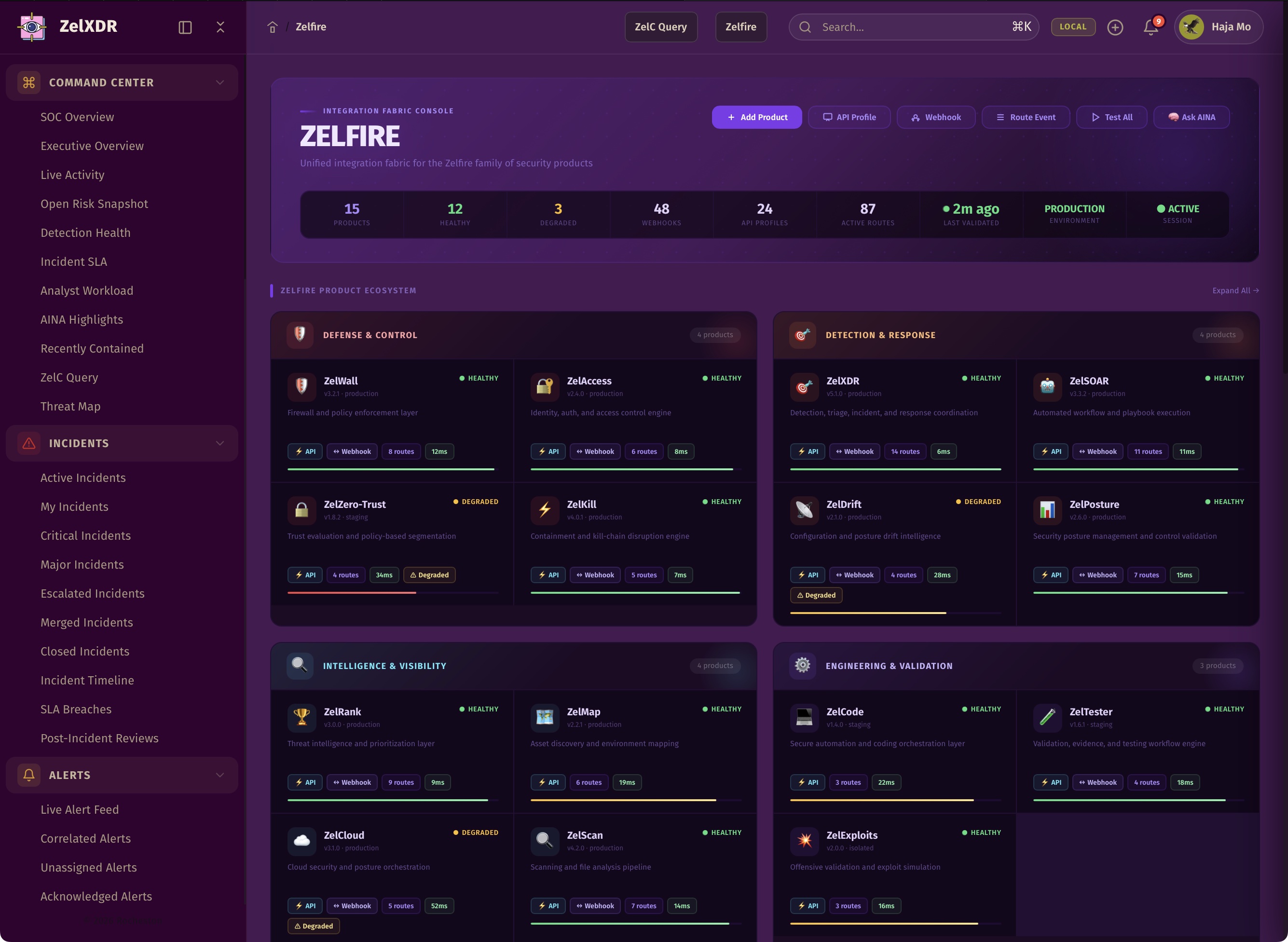1288x942 pixels.
Task: Click the ZelRank trophy icon
Action: pos(301,717)
